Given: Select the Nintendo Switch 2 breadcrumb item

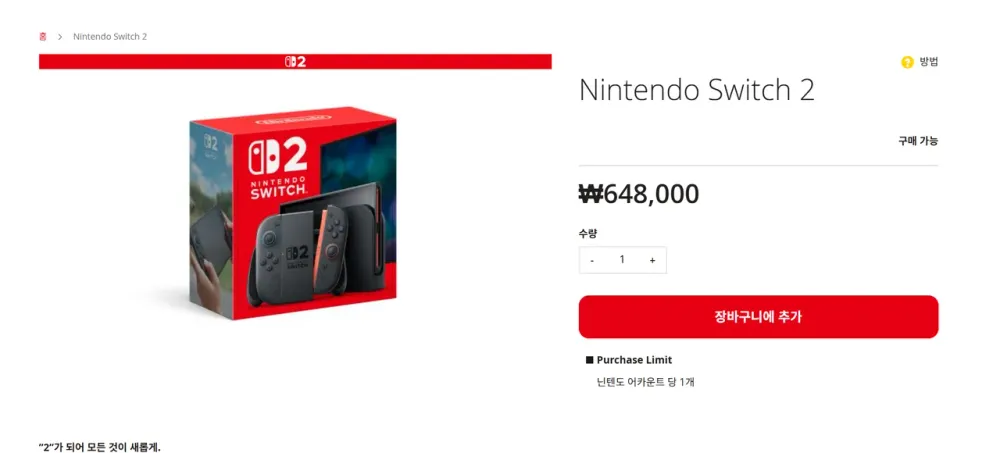Looking at the screenshot, I should (110, 36).
